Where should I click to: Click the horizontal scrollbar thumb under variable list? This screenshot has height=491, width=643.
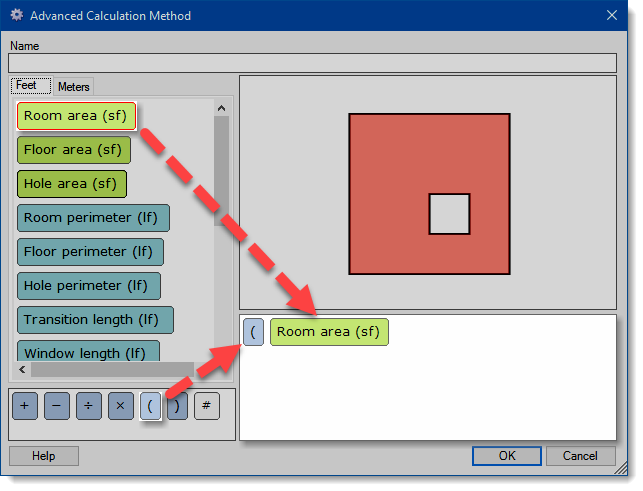pyautogui.click(x=112, y=370)
